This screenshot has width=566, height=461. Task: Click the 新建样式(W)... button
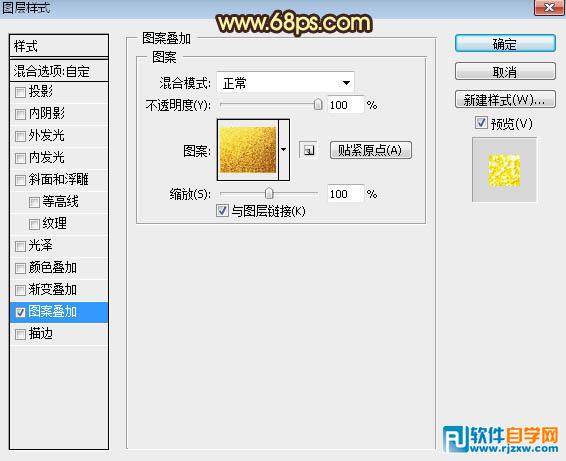pyautogui.click(x=505, y=99)
